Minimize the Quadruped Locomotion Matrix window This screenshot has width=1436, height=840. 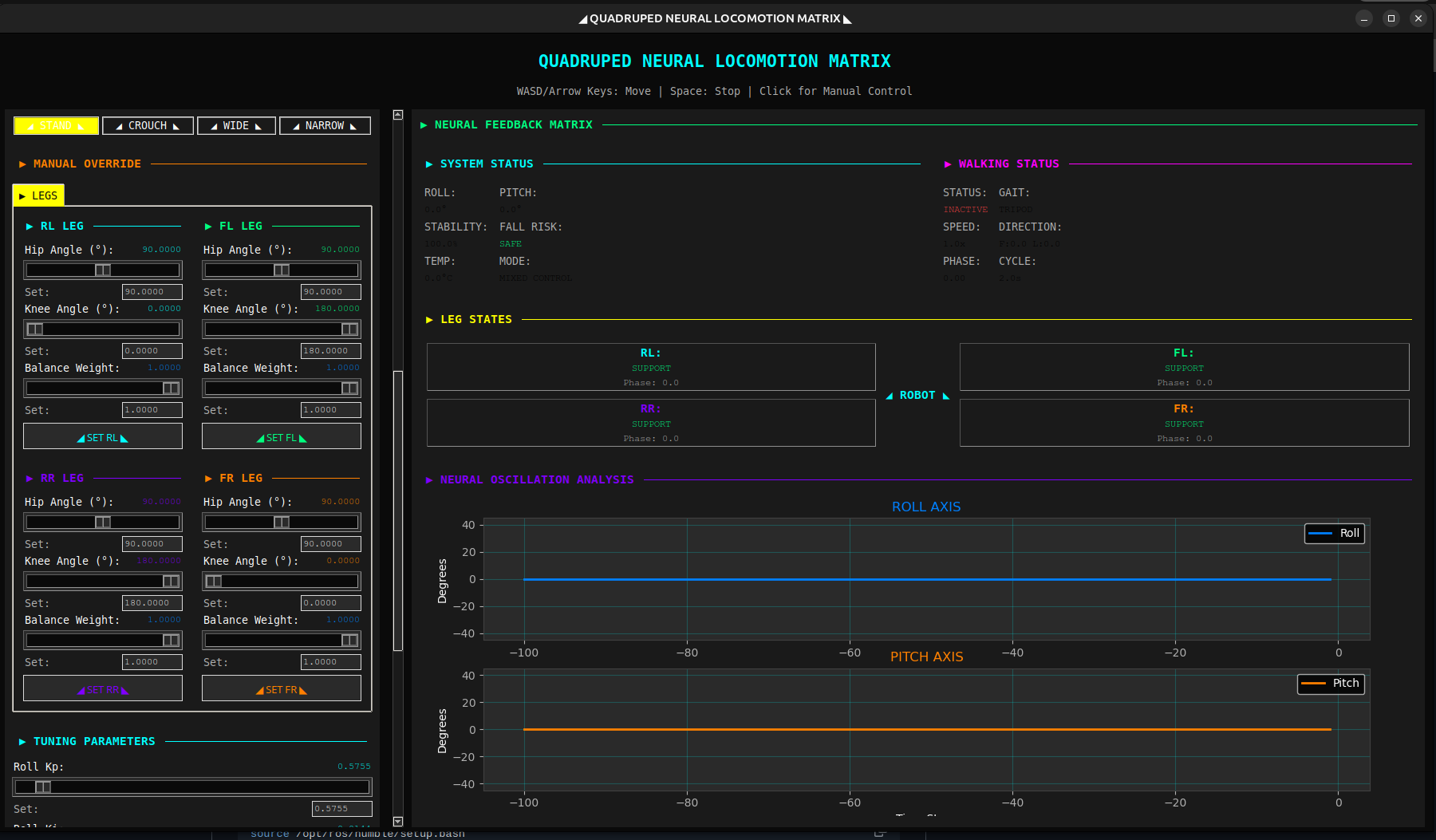(1364, 18)
